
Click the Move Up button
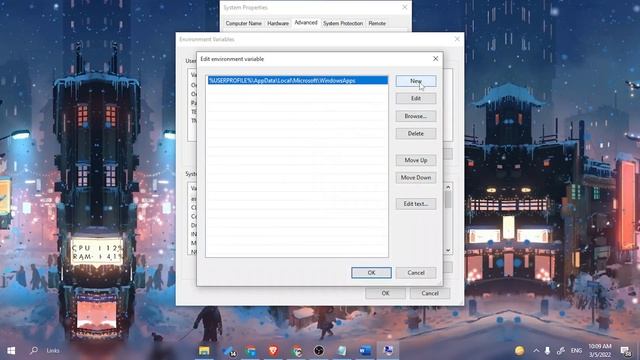click(x=416, y=160)
